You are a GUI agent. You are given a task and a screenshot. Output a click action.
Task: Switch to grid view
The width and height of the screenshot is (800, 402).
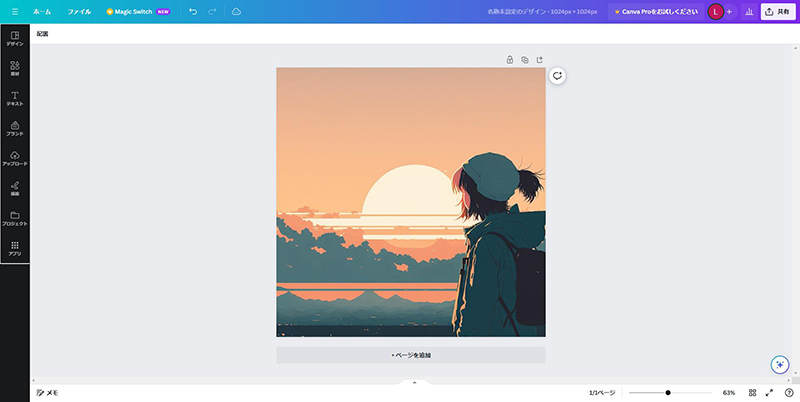coord(752,393)
